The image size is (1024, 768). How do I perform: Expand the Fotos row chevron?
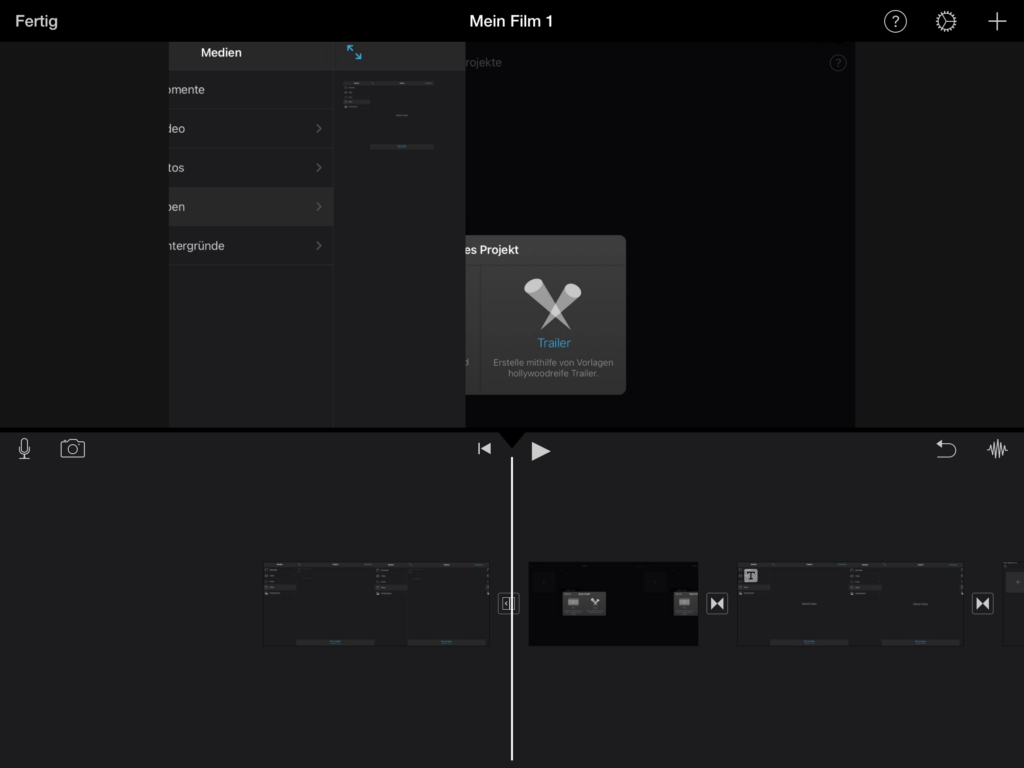pyautogui.click(x=319, y=168)
